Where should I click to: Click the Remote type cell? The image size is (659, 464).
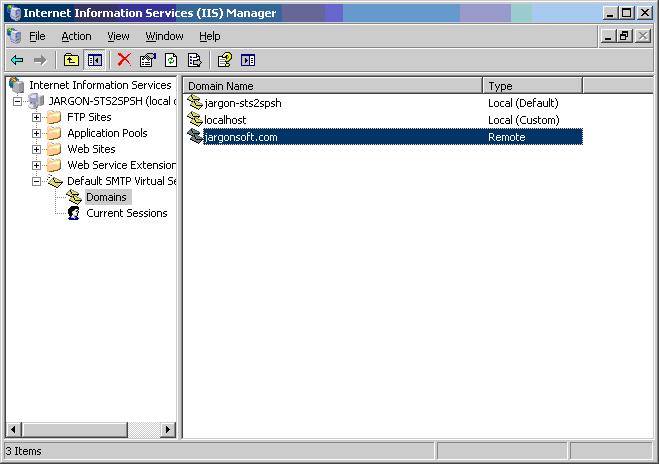[x=506, y=137]
